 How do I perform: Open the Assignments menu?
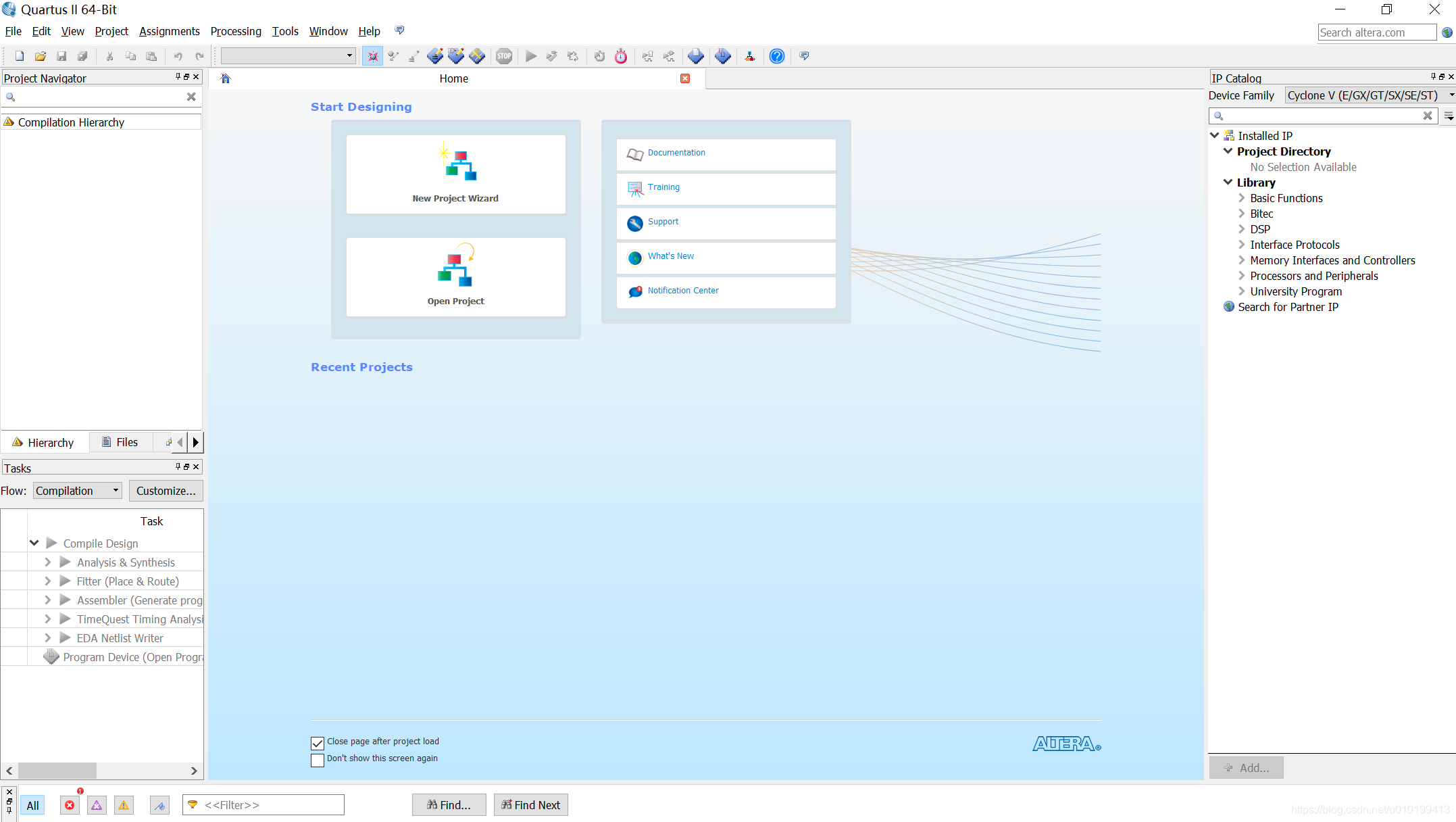pos(169,31)
